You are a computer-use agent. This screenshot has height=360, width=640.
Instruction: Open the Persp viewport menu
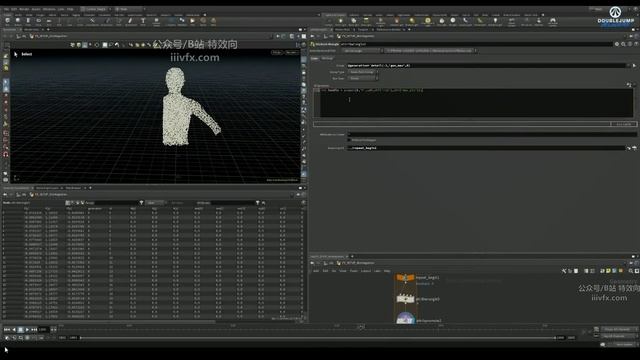277,53
